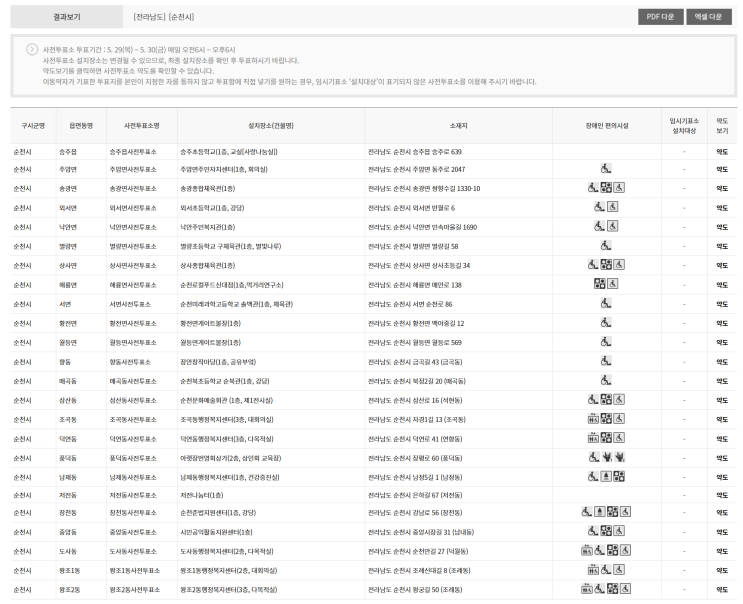
Task: Click wheelchair icon in 황전면 row
Action: click(606, 323)
